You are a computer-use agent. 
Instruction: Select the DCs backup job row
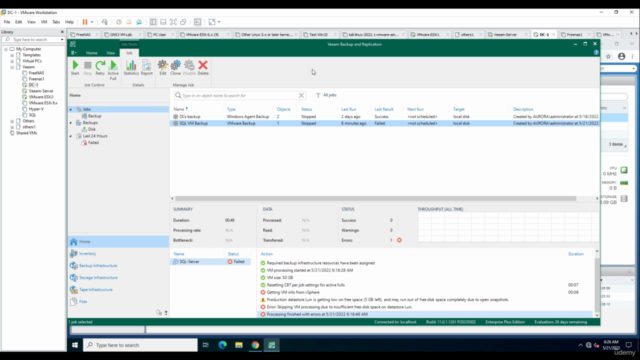point(385,116)
